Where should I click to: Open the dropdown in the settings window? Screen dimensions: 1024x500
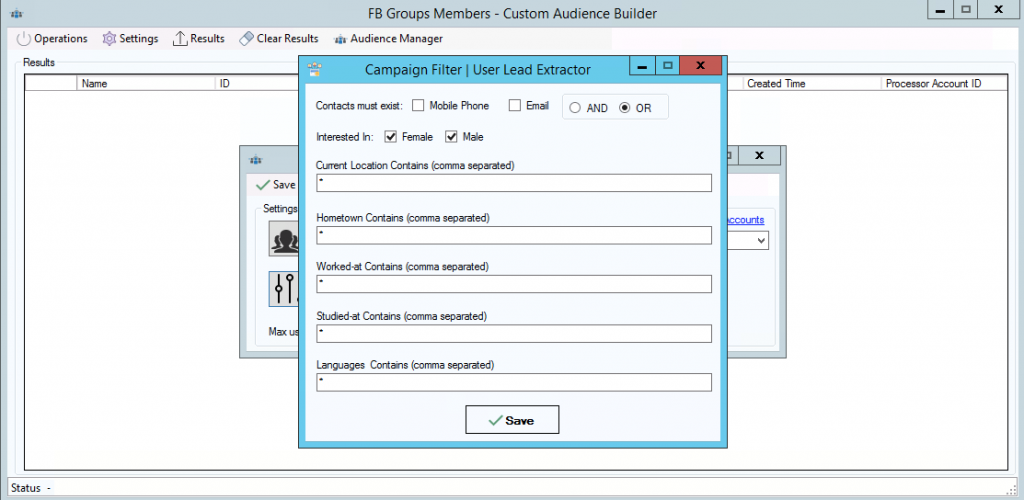point(761,241)
